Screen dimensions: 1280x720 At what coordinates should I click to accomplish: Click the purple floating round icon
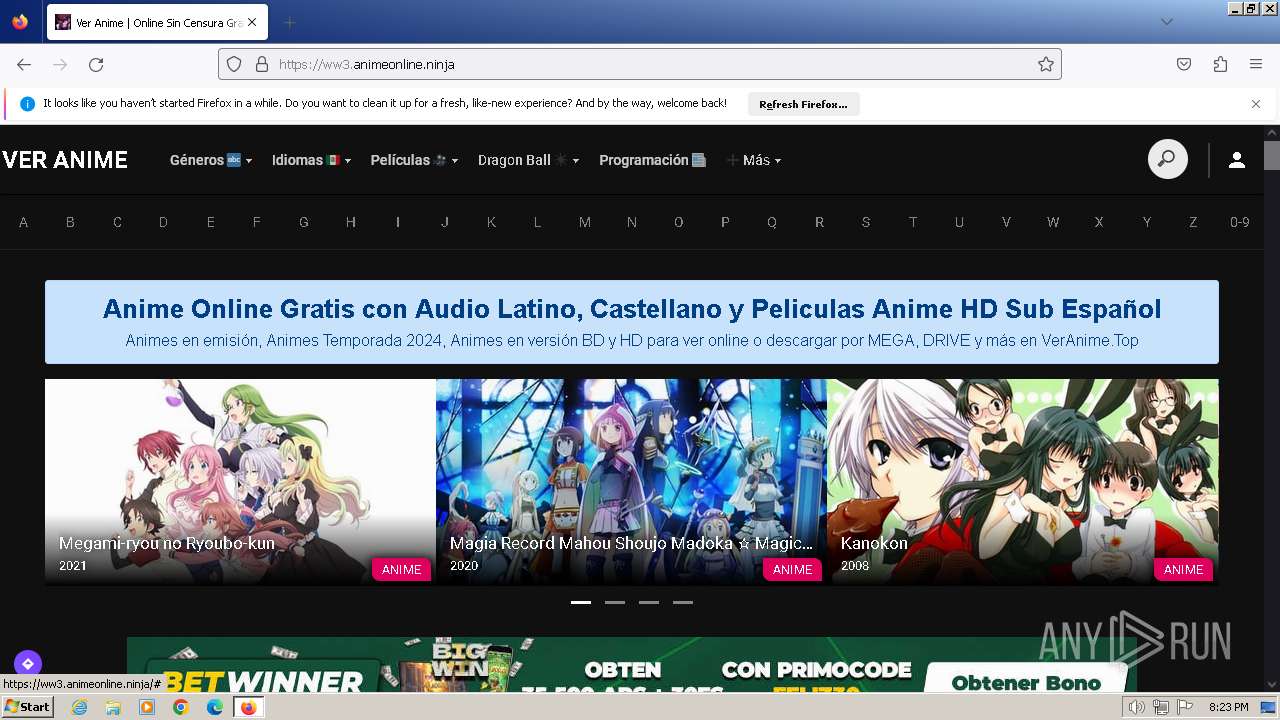[x=28, y=663]
